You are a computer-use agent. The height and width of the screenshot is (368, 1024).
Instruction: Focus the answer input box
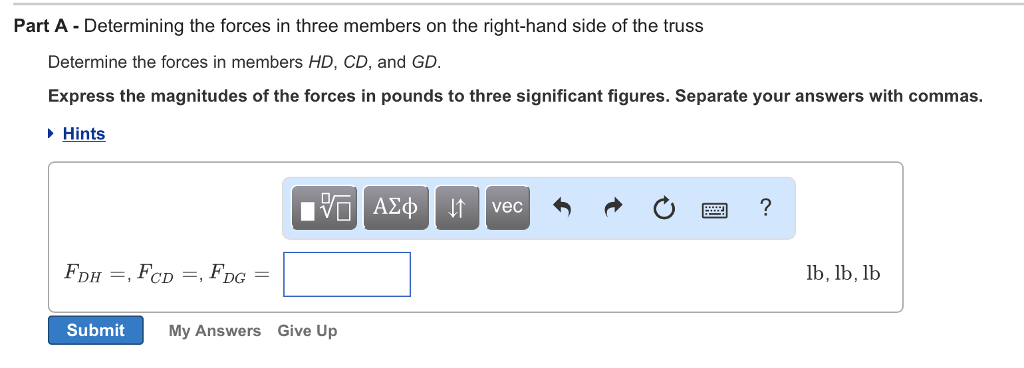[x=347, y=274]
